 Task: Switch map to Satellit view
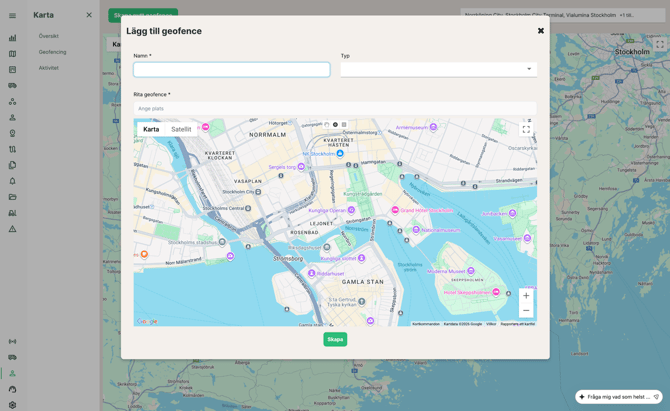pyautogui.click(x=181, y=129)
